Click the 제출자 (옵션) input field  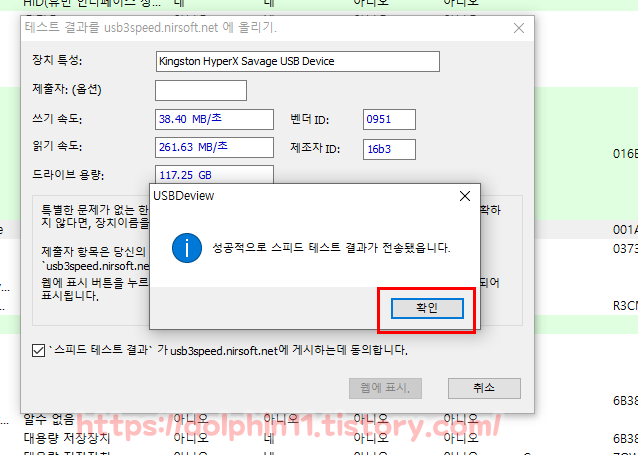[201, 90]
